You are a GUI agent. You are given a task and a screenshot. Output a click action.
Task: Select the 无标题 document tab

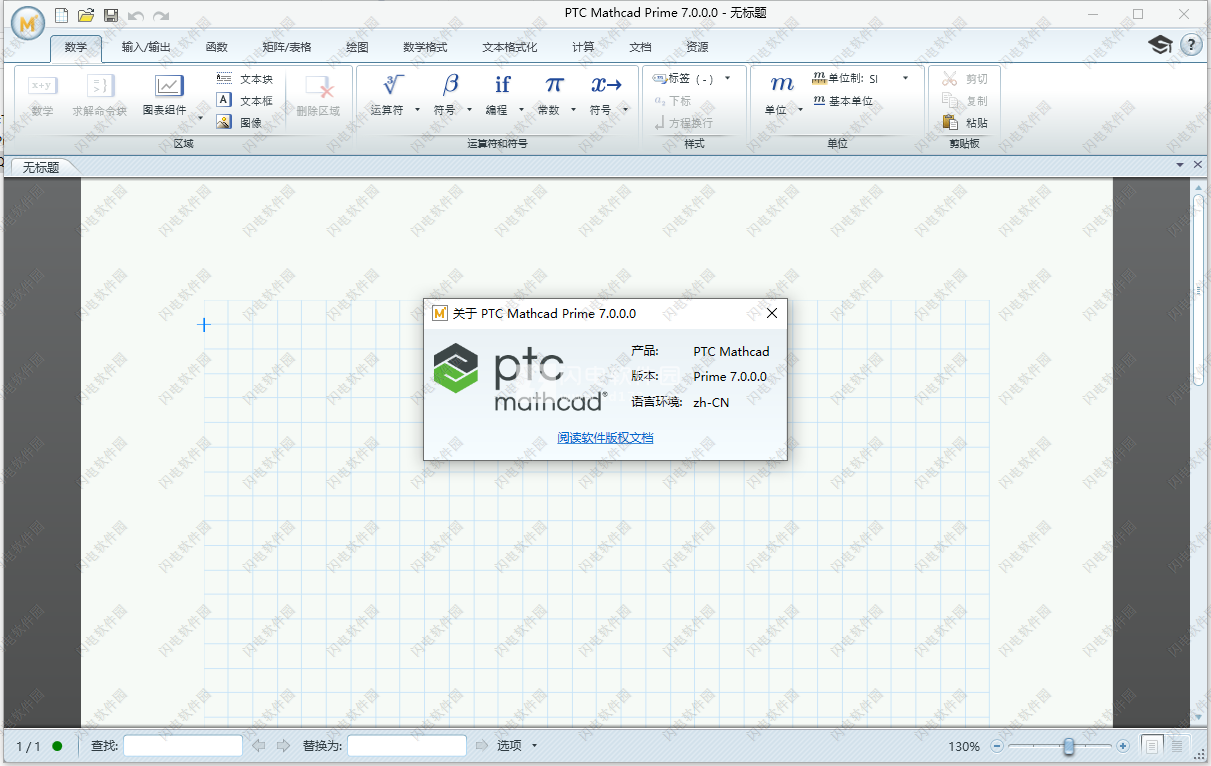(x=41, y=167)
